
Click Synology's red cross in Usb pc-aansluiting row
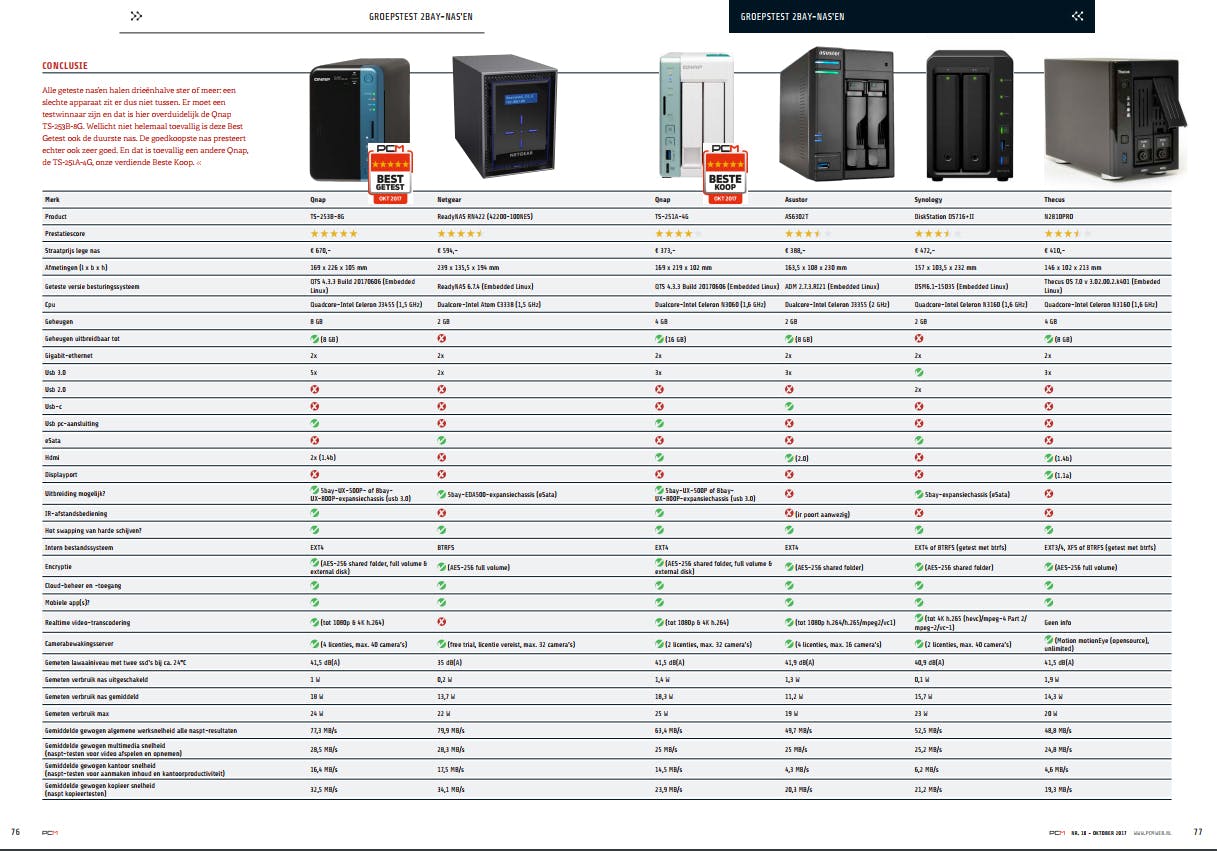[919, 423]
